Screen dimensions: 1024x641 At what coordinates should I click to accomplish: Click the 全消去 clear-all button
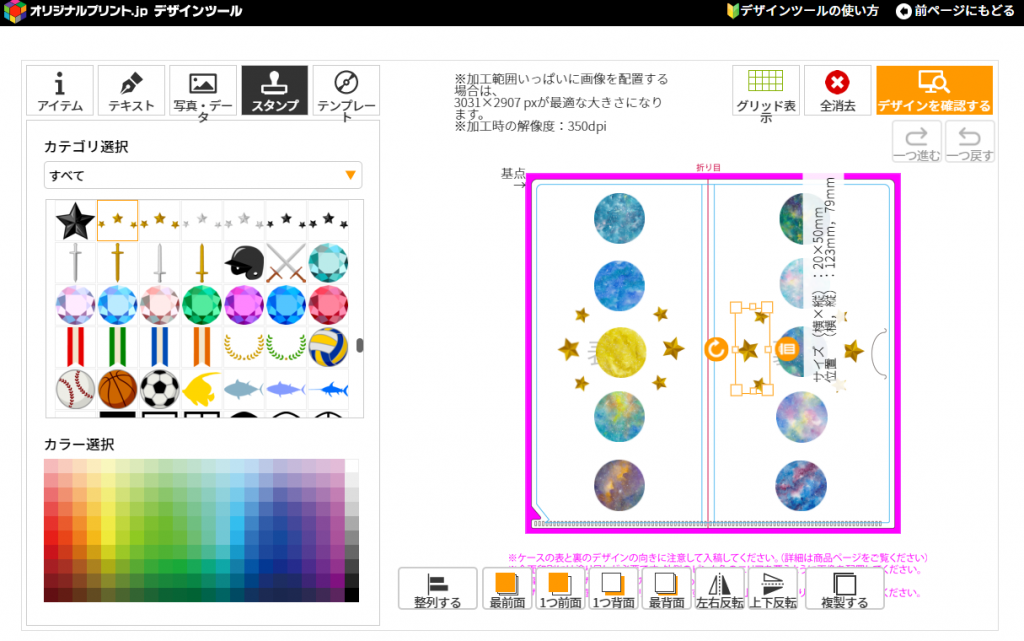coord(837,90)
